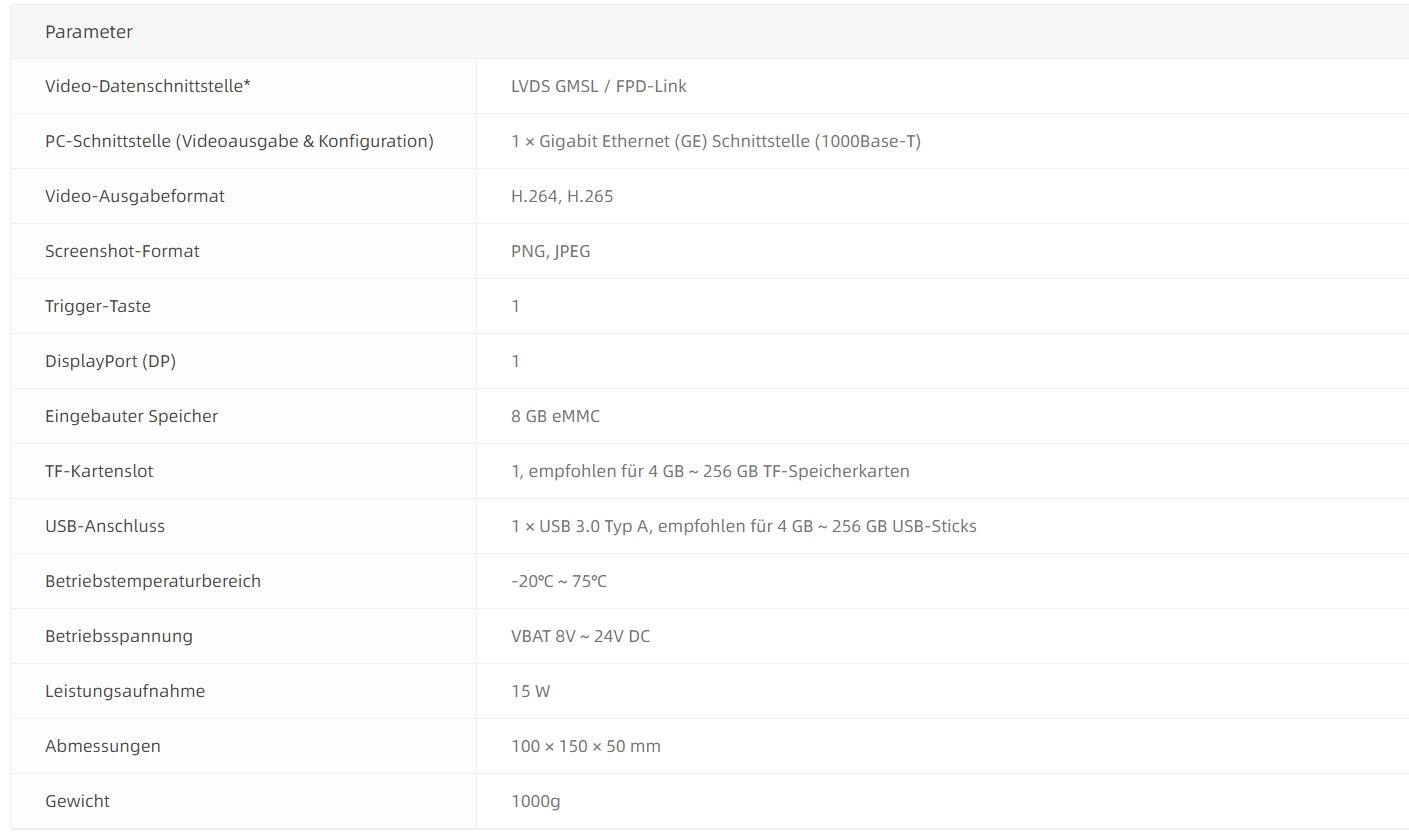The image size is (1409, 836).
Task: Click the DisplayPort (DP) row label
Action: pyautogui.click(x=110, y=361)
